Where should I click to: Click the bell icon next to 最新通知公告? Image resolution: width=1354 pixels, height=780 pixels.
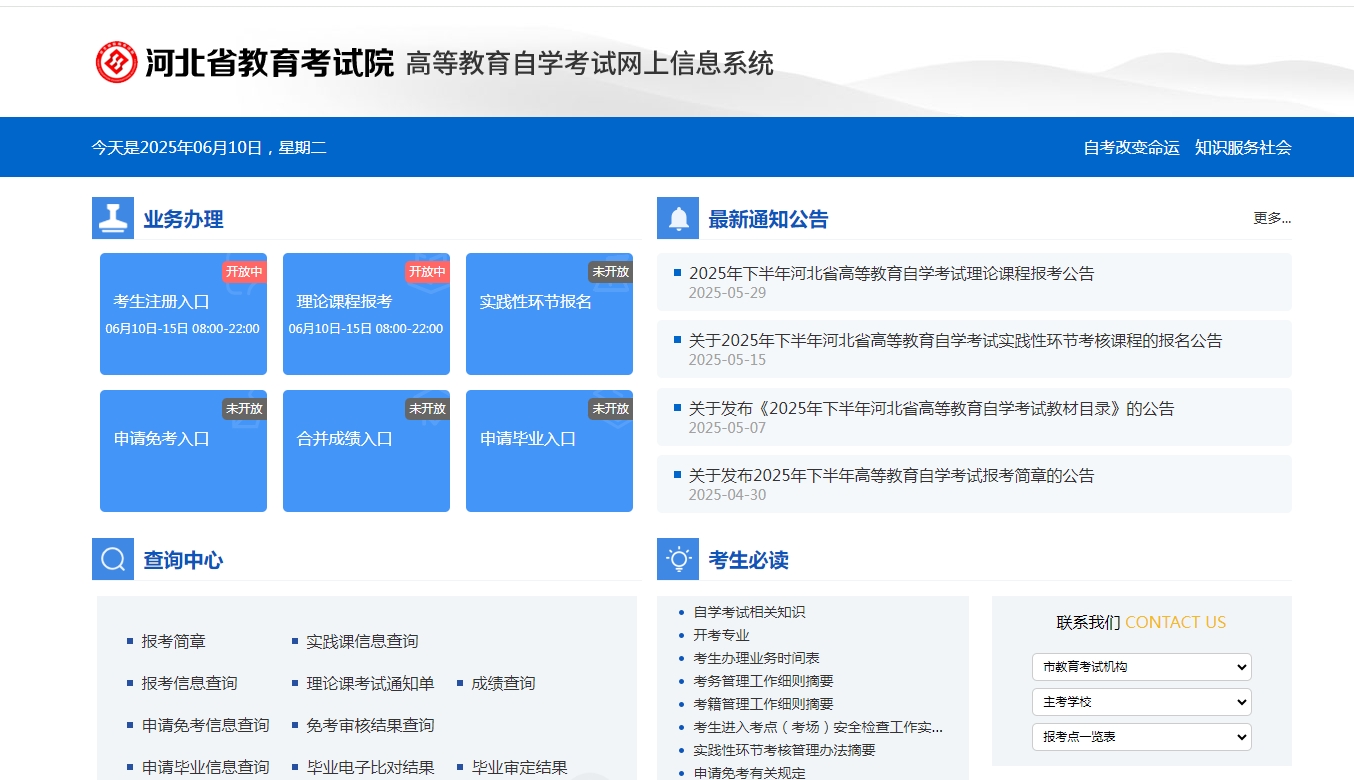pos(678,218)
